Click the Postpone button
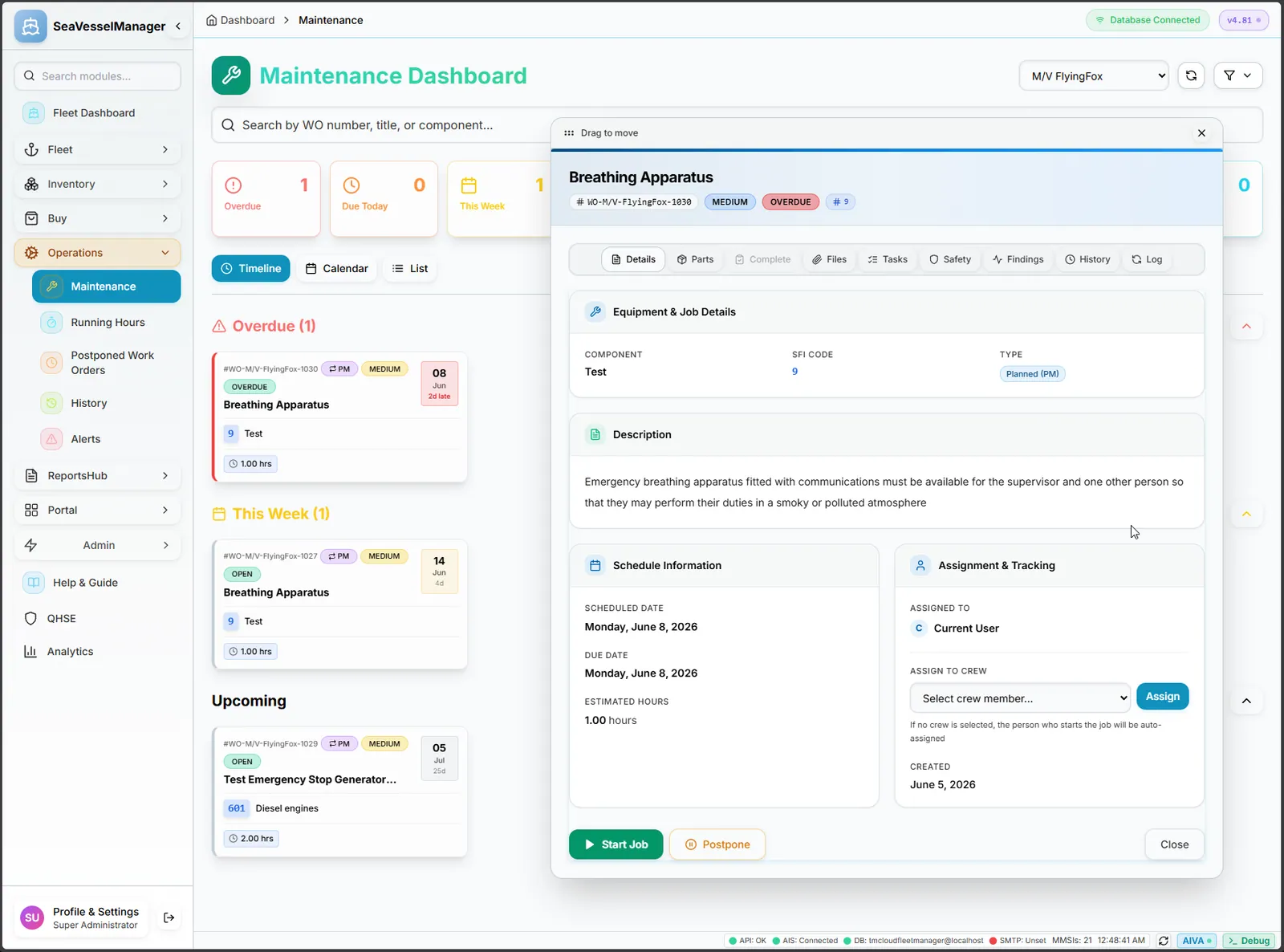This screenshot has width=1284, height=952. point(717,844)
